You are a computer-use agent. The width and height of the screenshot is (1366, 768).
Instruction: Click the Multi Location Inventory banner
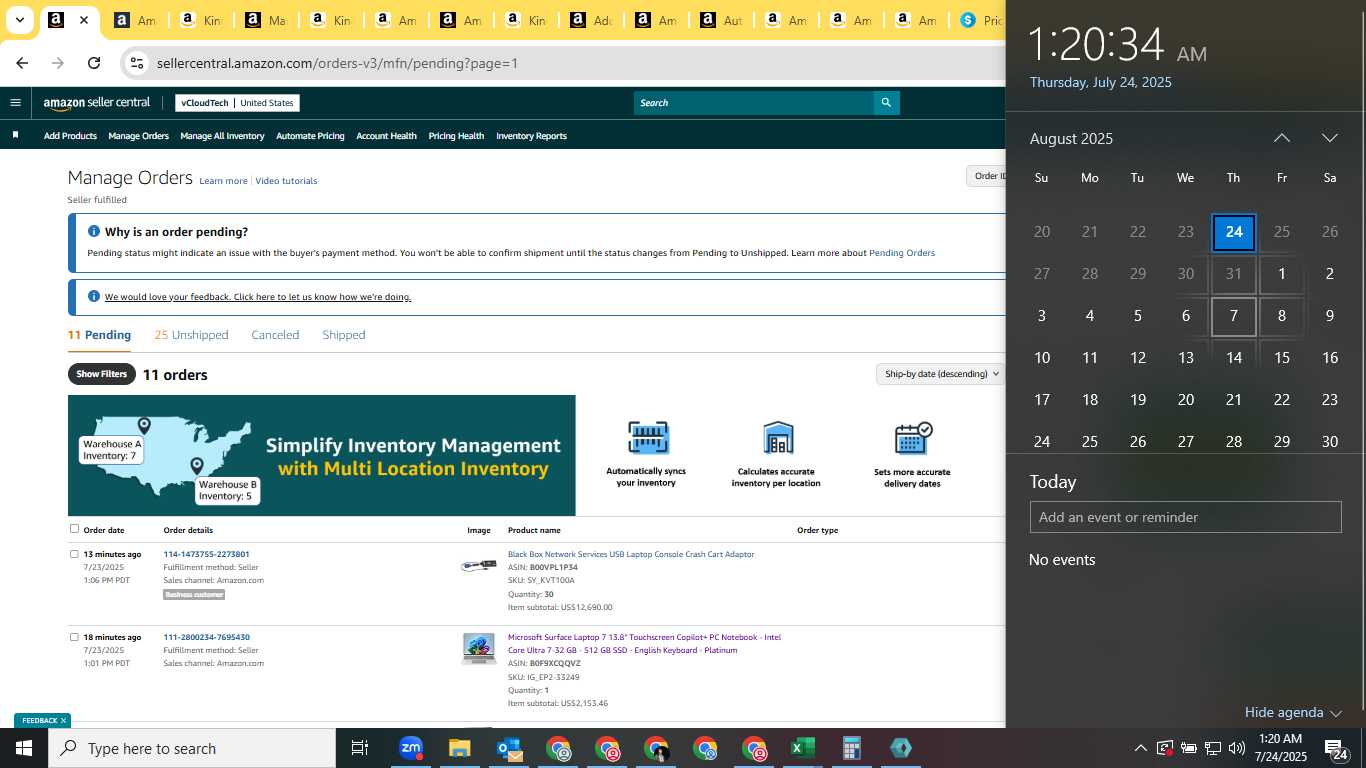322,455
